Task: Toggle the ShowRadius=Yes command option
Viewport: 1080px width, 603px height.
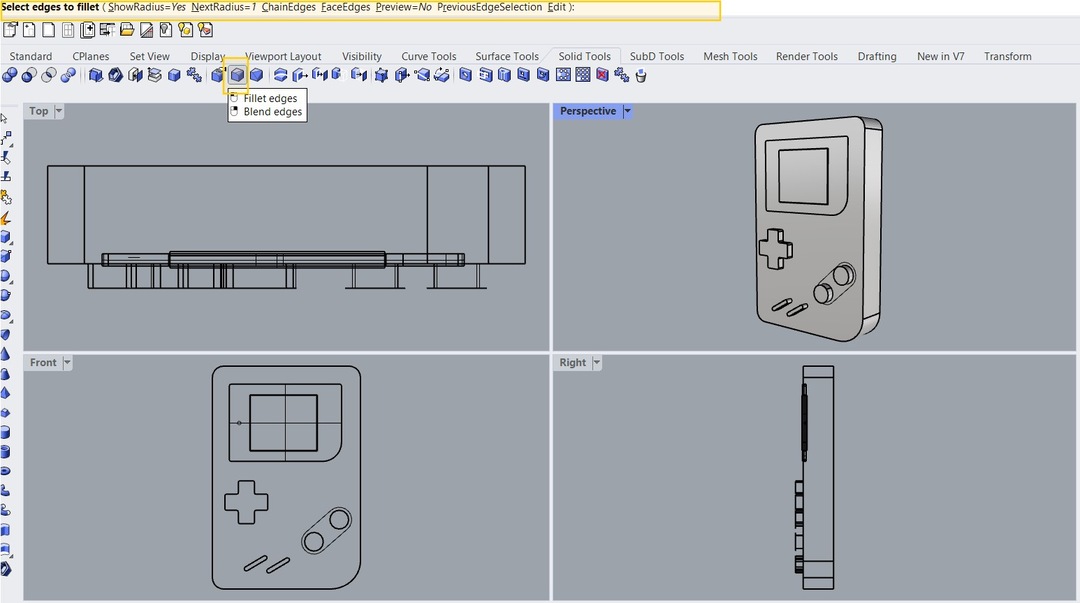Action: (x=147, y=7)
